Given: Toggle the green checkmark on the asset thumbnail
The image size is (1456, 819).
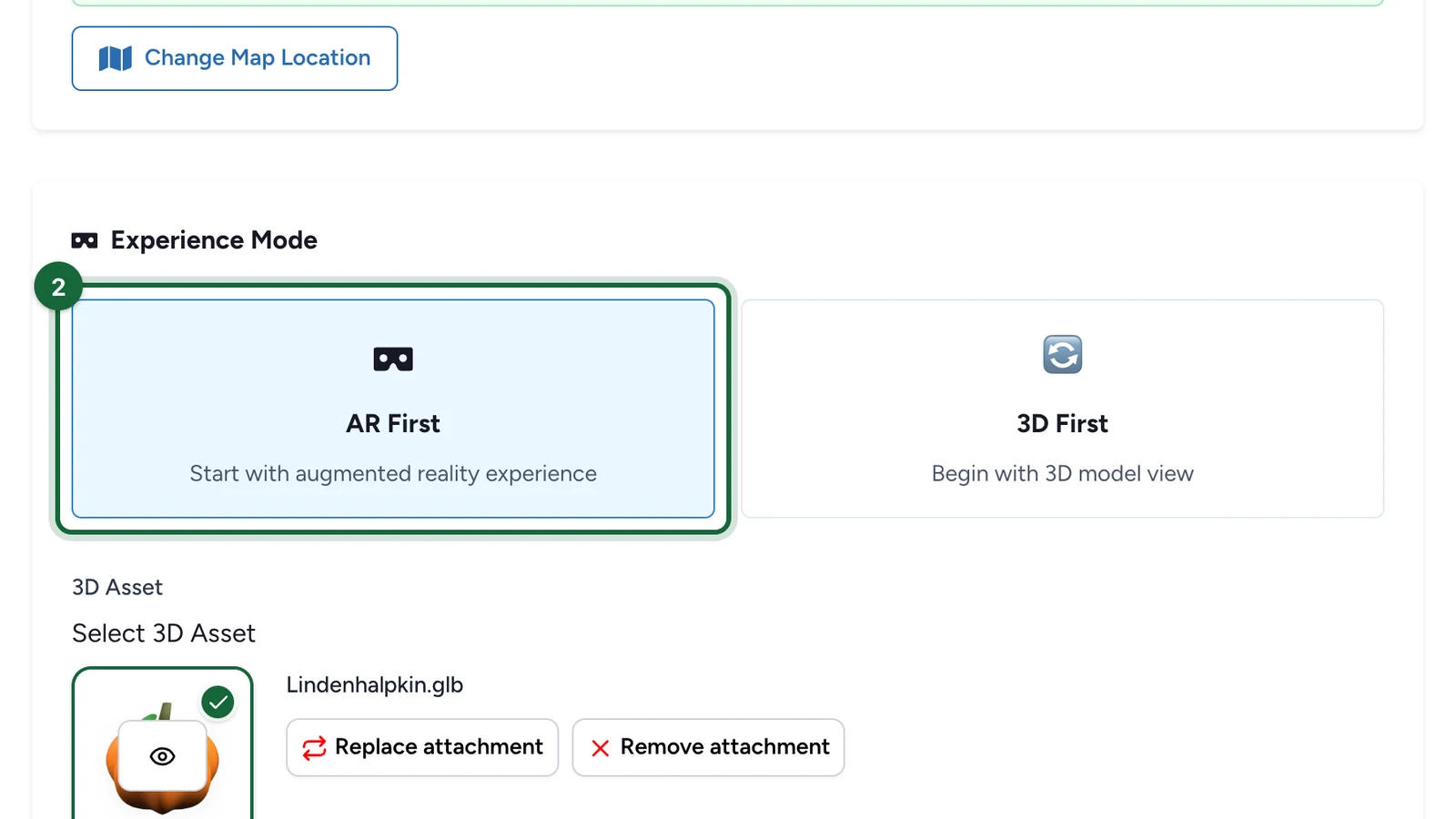Looking at the screenshot, I should pyautogui.click(x=218, y=703).
